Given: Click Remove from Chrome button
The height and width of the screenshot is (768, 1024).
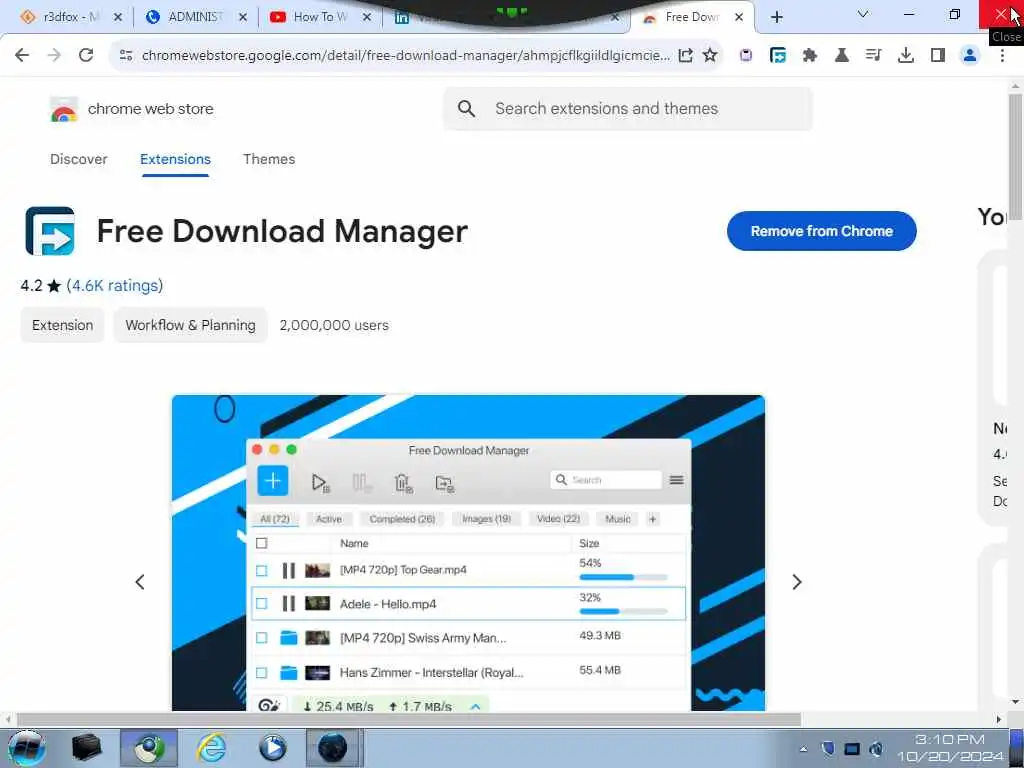Looking at the screenshot, I should coord(821,231).
